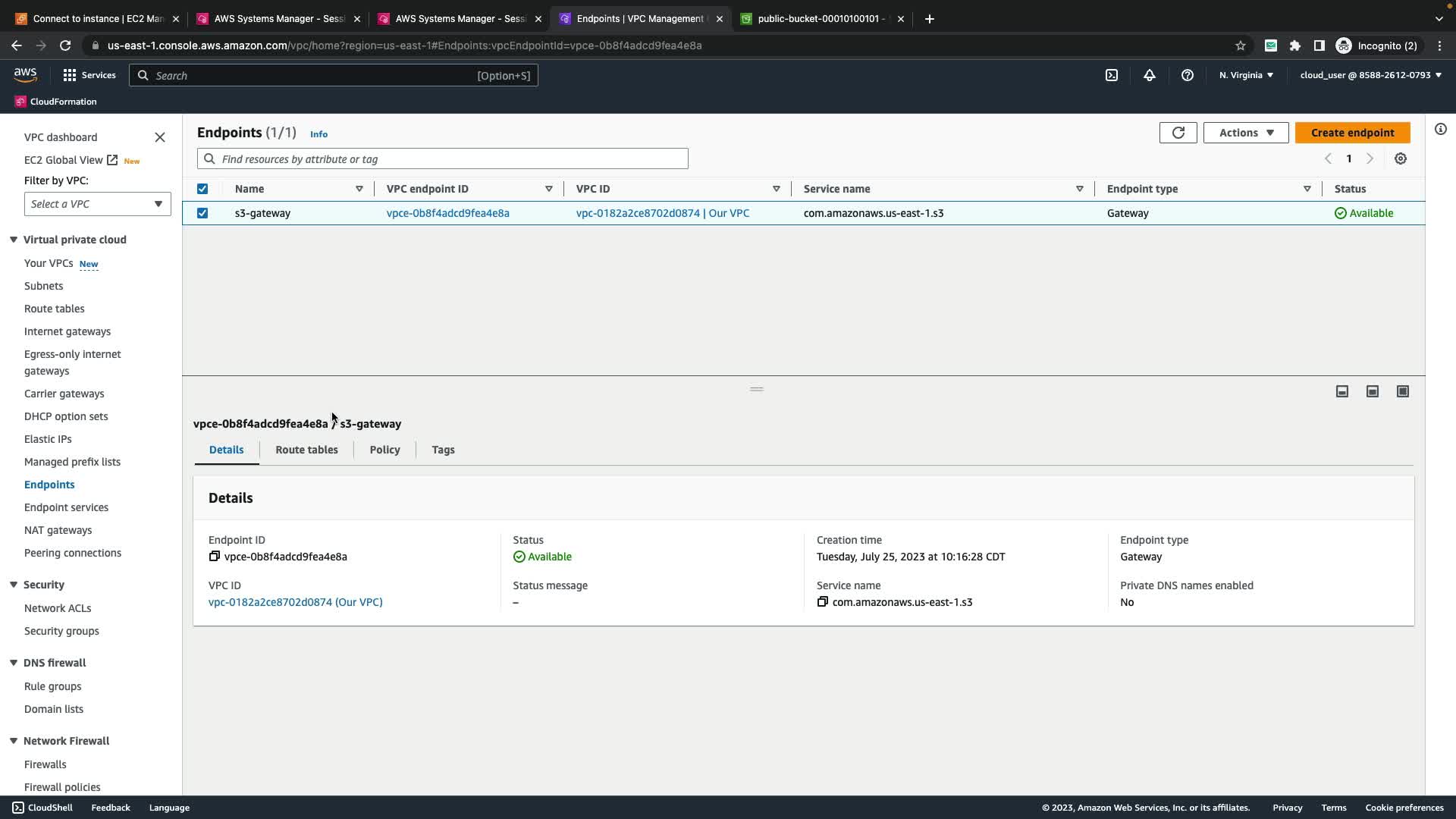Screen dimensions: 1456x819
Task: Copy the Endpoint ID with copy icon
Action: coord(215,557)
